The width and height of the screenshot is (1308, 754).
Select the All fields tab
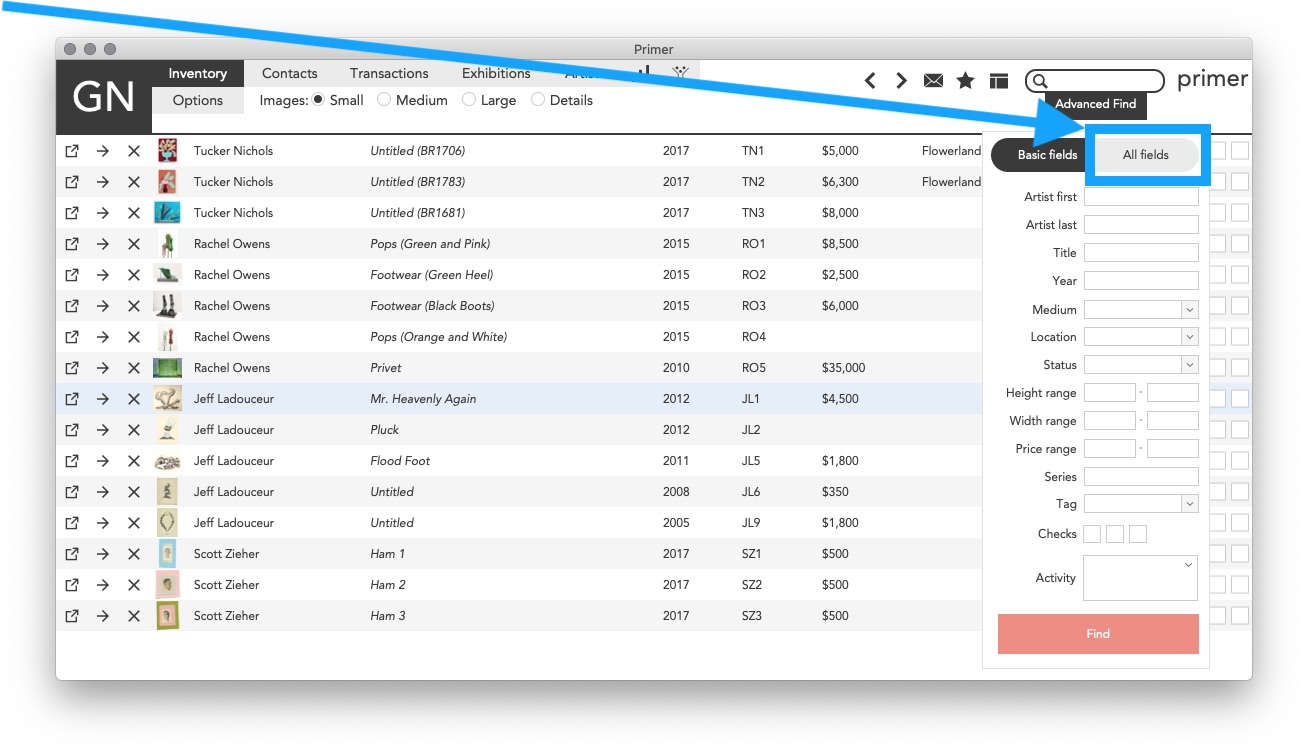coord(1146,155)
